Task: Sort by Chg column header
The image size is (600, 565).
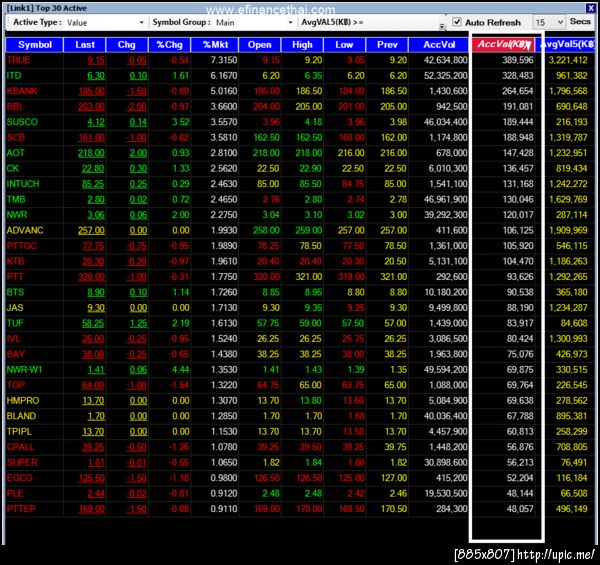Action: 127,45
